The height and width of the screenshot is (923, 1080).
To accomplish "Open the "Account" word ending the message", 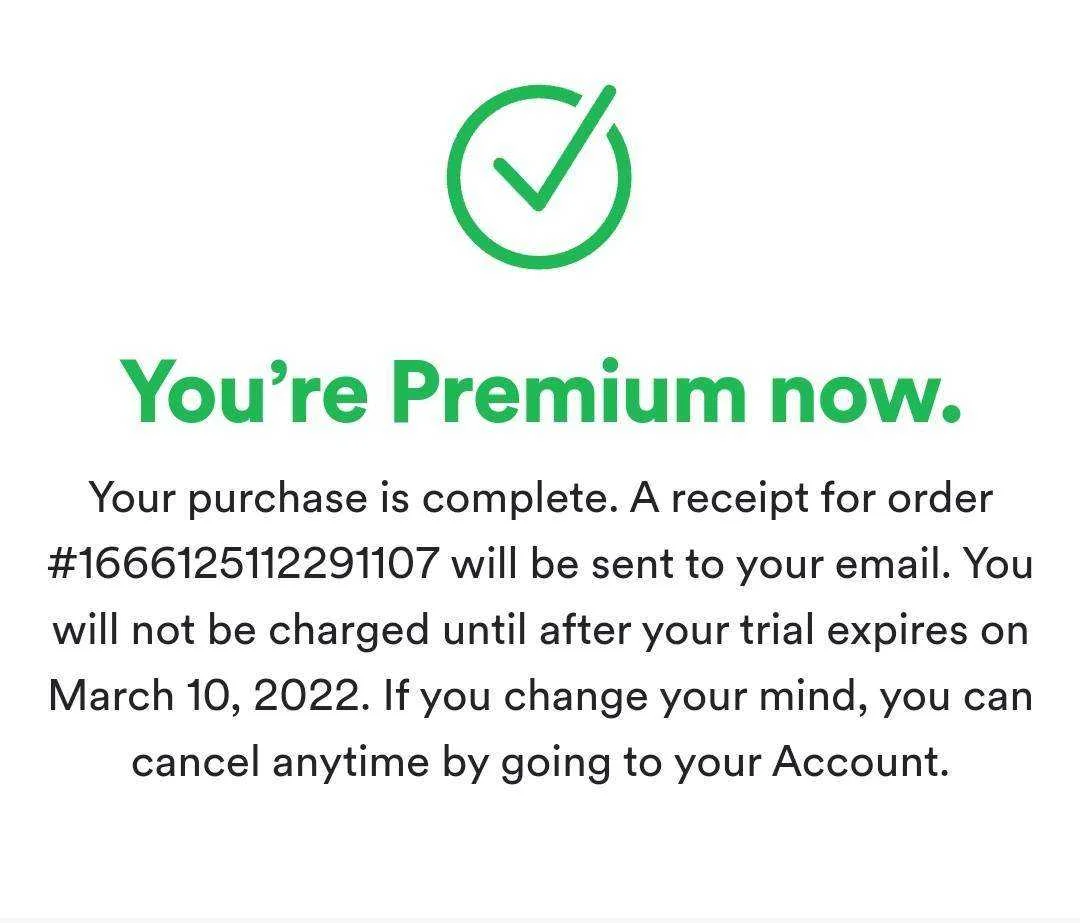I will (x=860, y=761).
